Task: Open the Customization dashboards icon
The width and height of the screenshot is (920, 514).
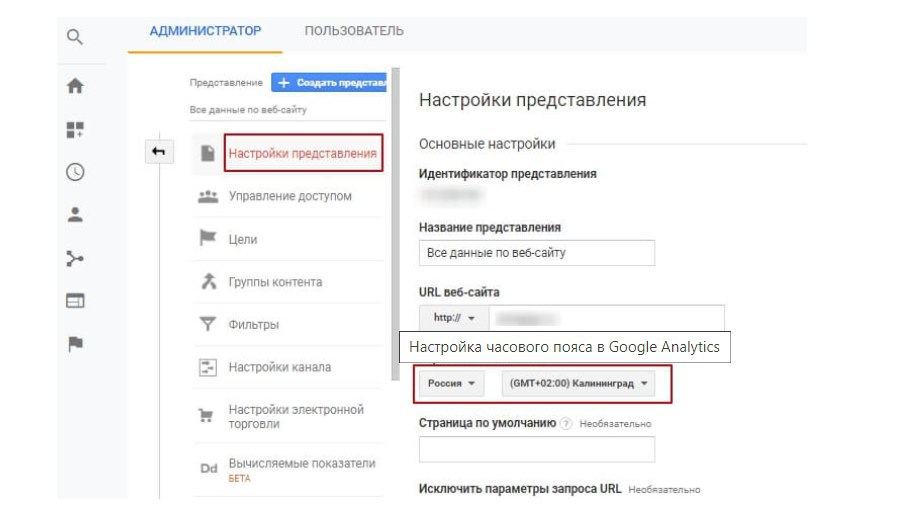Action: [75, 129]
